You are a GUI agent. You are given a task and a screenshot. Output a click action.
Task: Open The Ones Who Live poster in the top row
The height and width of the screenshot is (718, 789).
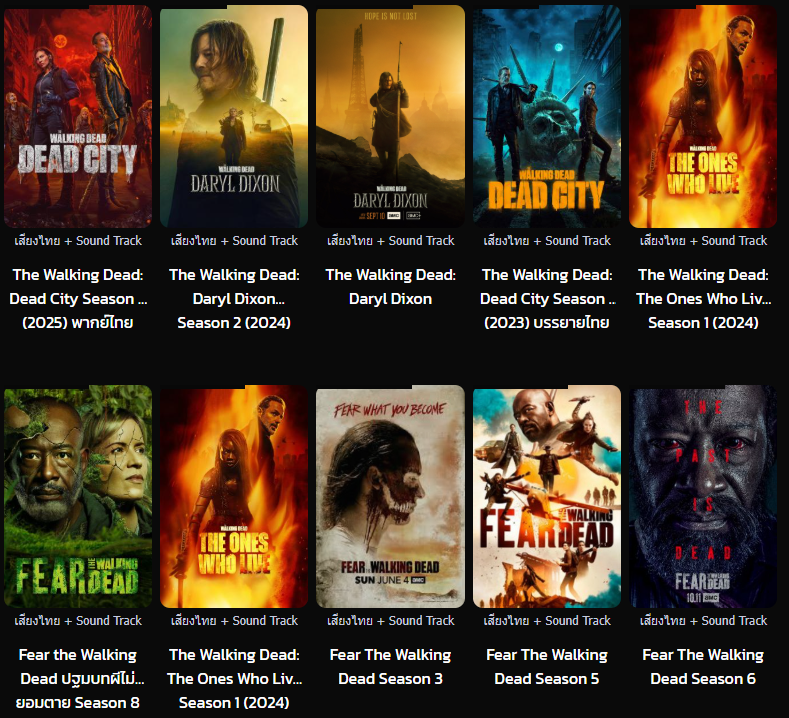pyautogui.click(x=703, y=116)
